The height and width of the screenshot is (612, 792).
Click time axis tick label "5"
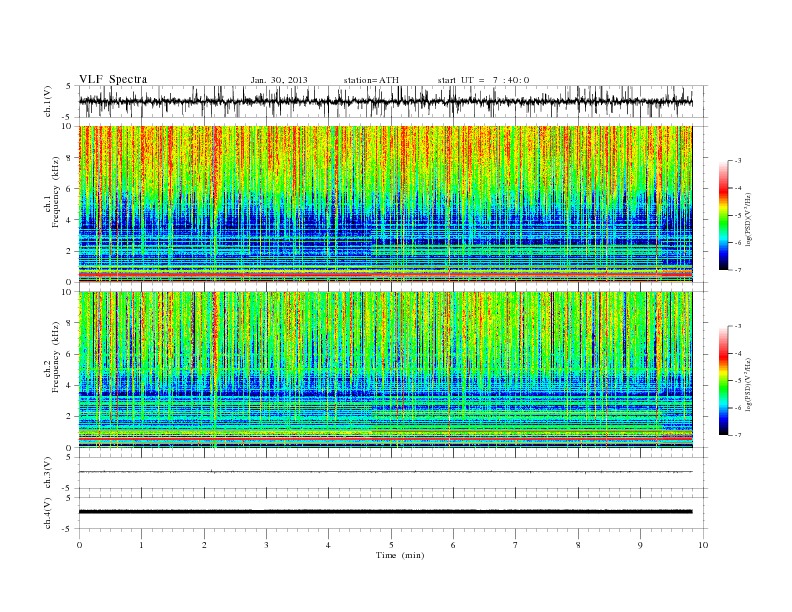coord(391,545)
